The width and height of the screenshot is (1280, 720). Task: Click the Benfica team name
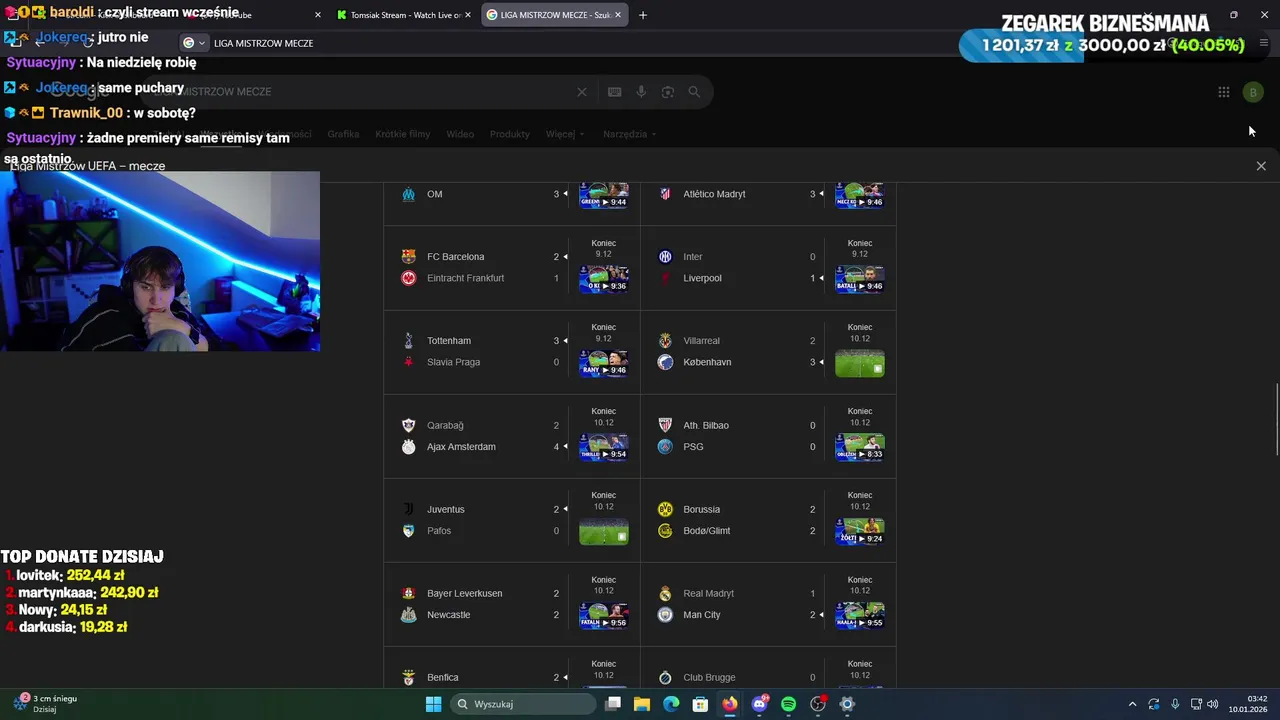pos(443,678)
